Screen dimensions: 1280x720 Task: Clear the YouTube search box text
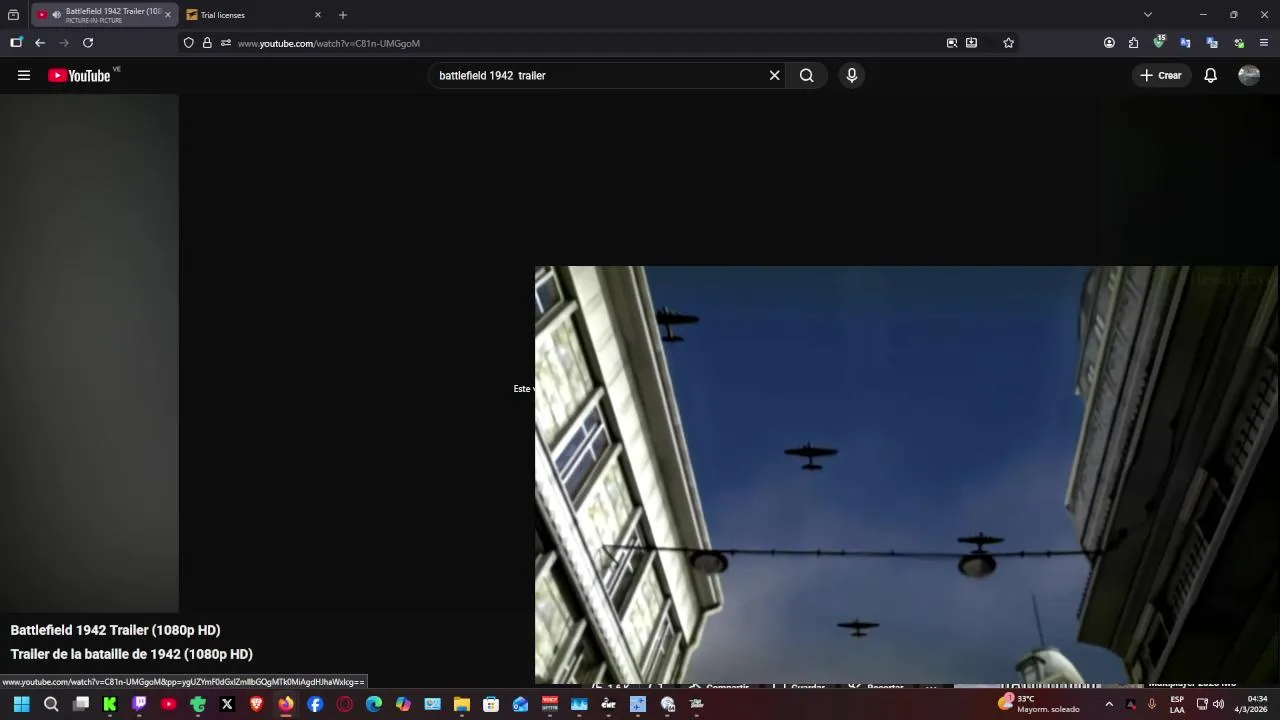[774, 75]
